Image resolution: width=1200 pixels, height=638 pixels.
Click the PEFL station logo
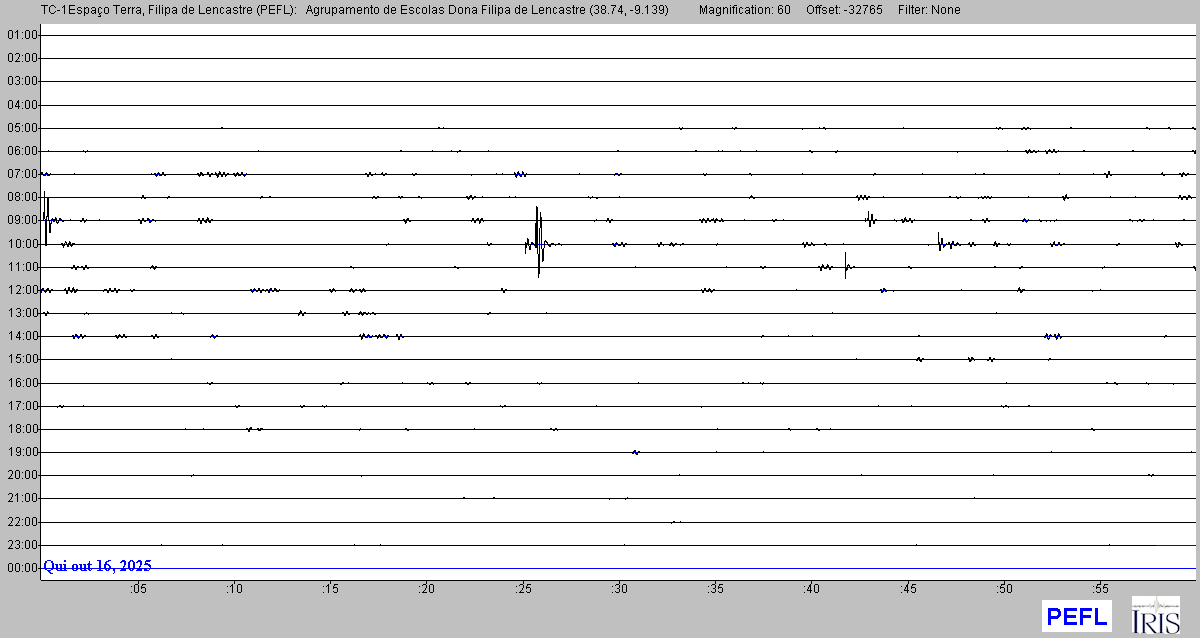pos(1076,616)
